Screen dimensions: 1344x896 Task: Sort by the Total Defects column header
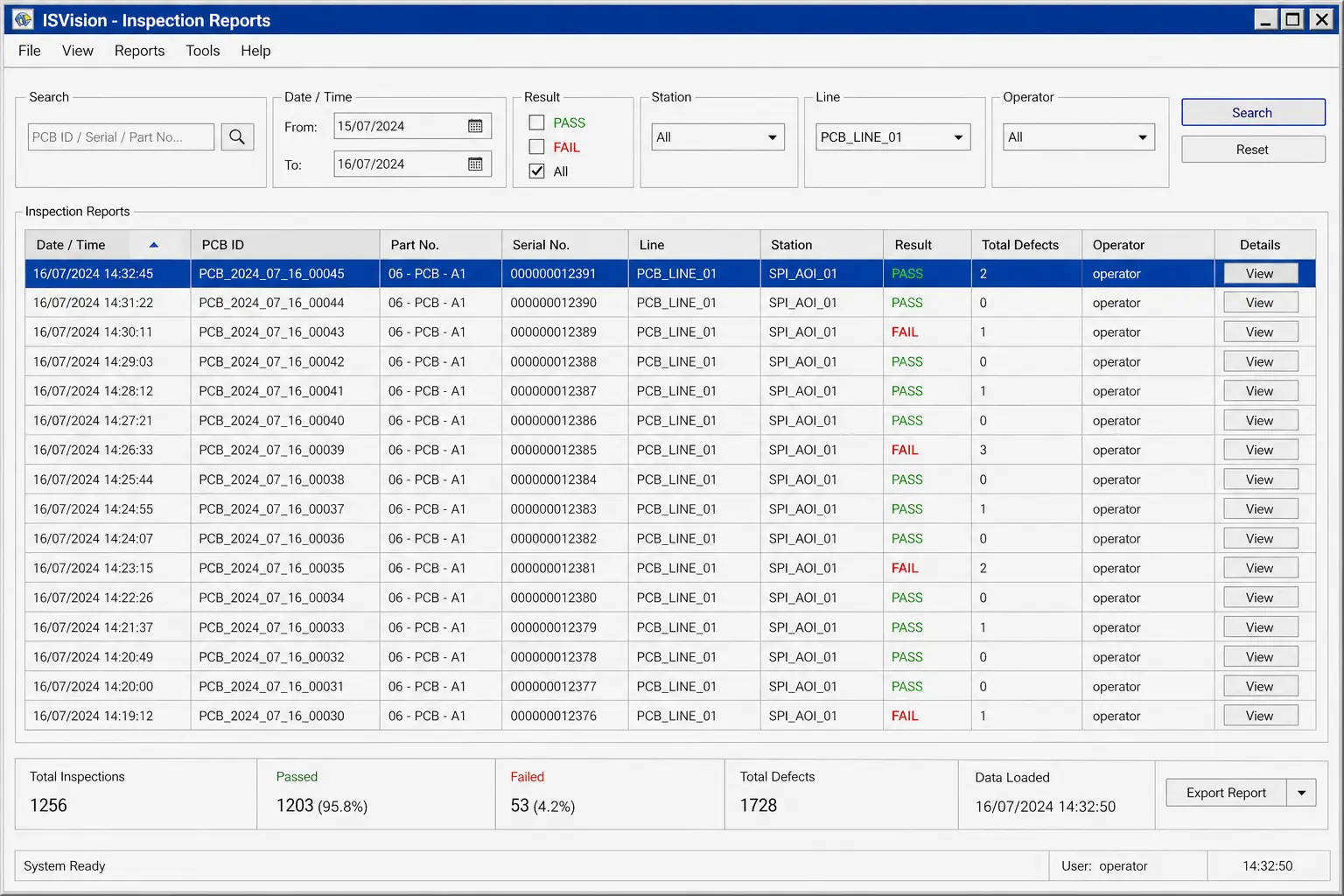click(1027, 245)
